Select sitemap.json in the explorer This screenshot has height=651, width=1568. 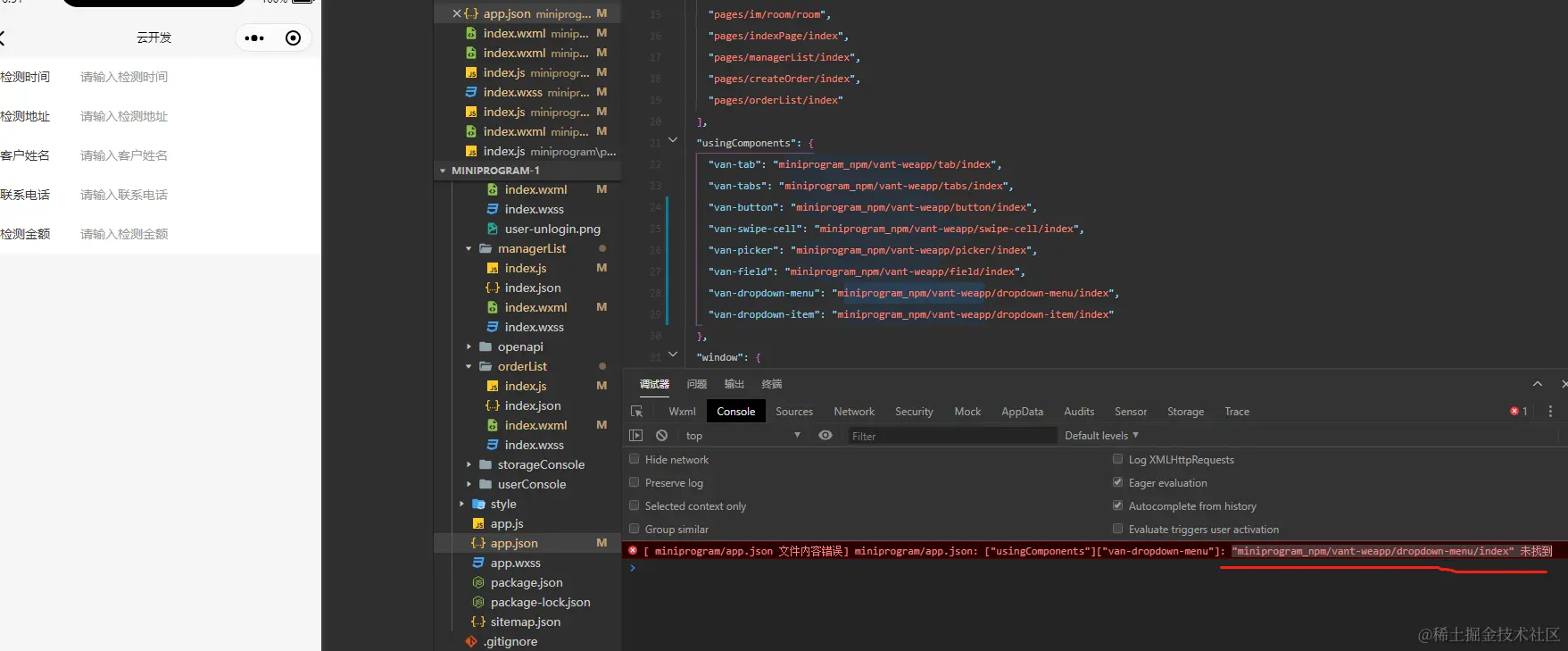point(525,622)
